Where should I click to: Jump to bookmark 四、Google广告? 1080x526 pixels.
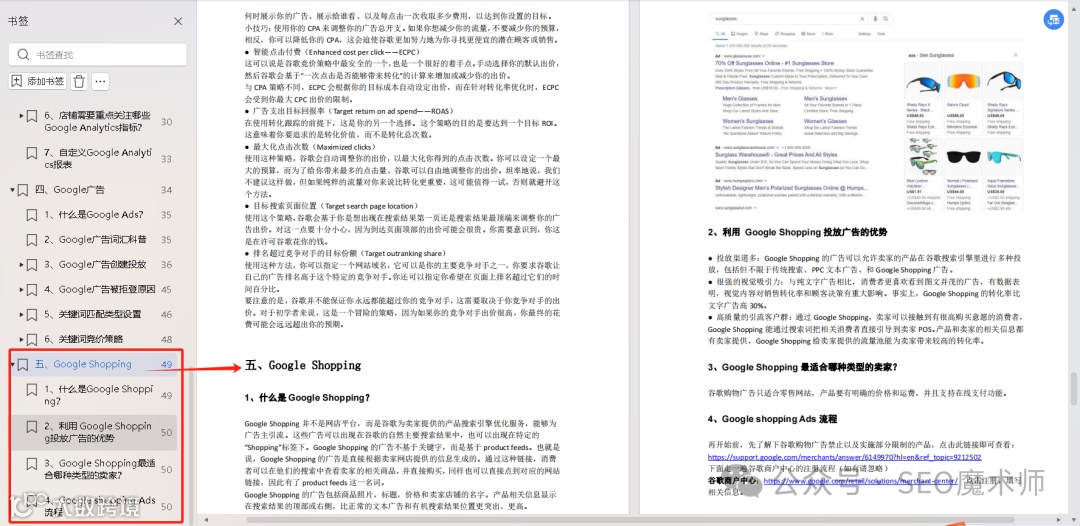[70, 190]
